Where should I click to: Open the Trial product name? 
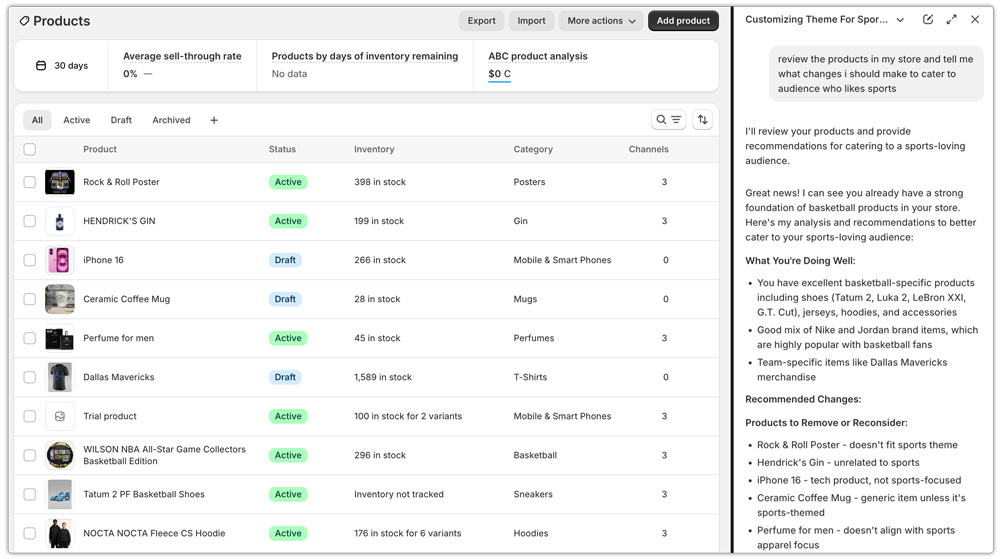110,416
